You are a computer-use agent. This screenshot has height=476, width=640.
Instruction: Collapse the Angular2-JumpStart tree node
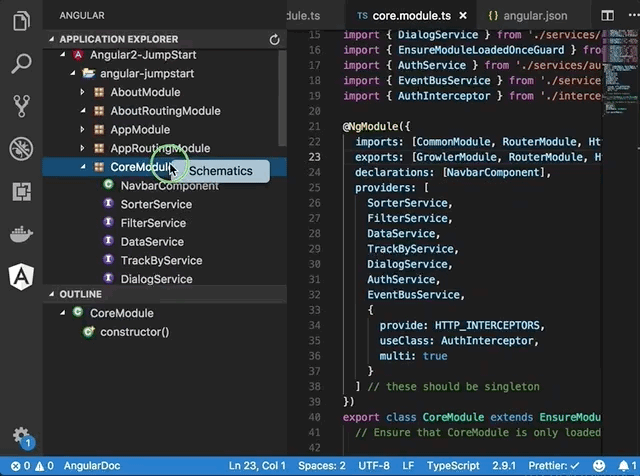tap(62, 54)
